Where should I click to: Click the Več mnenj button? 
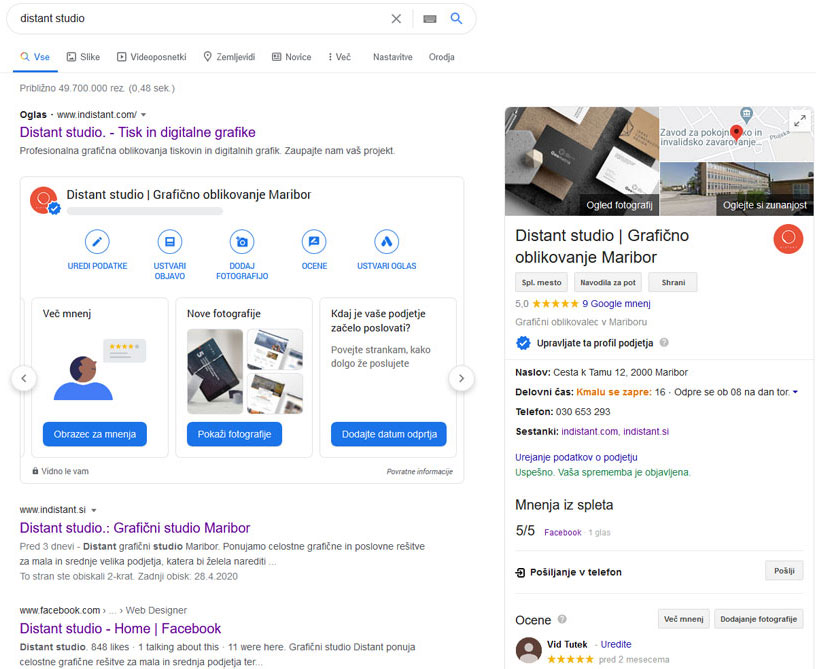coord(683,619)
